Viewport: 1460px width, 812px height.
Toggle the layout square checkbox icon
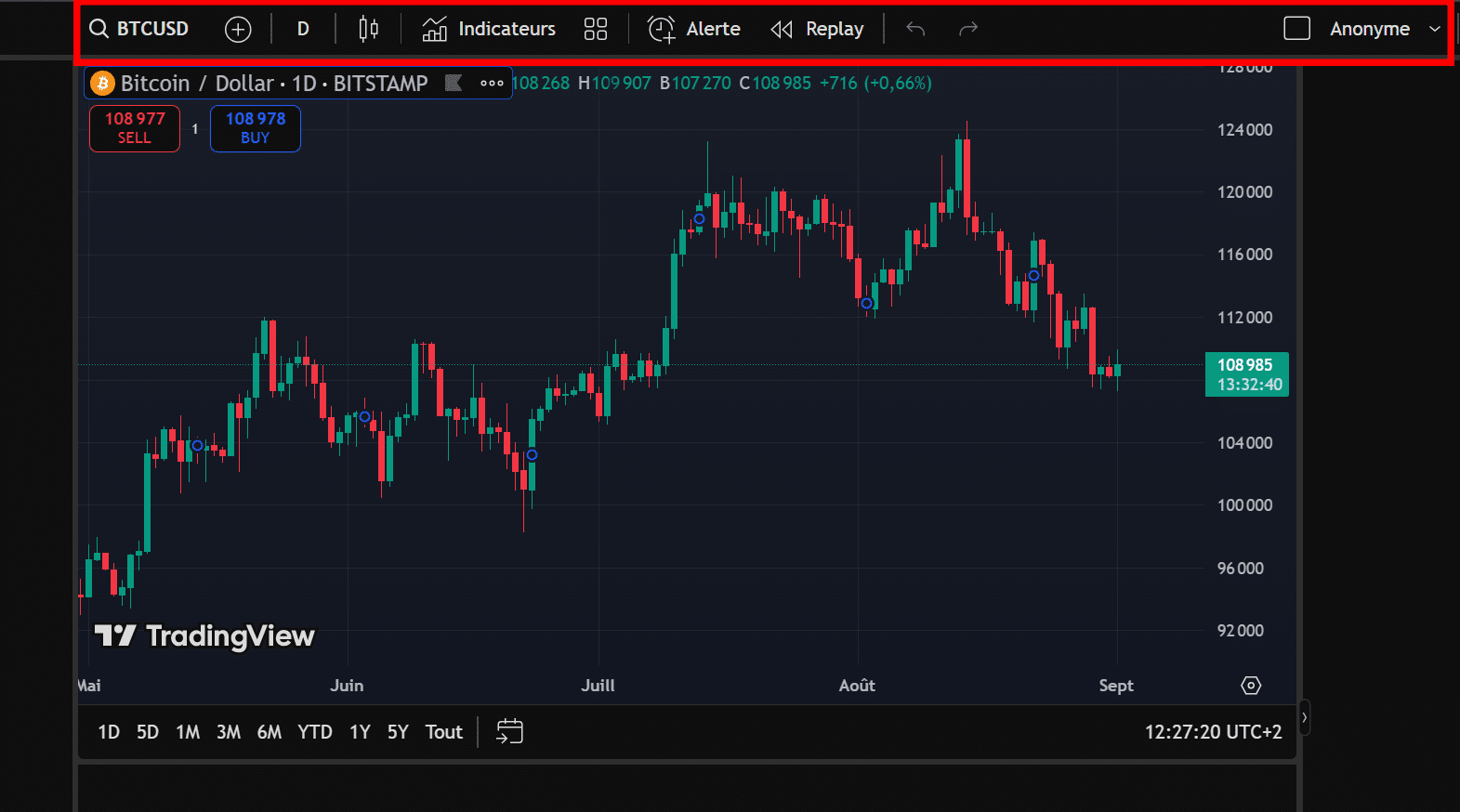pos(1296,29)
